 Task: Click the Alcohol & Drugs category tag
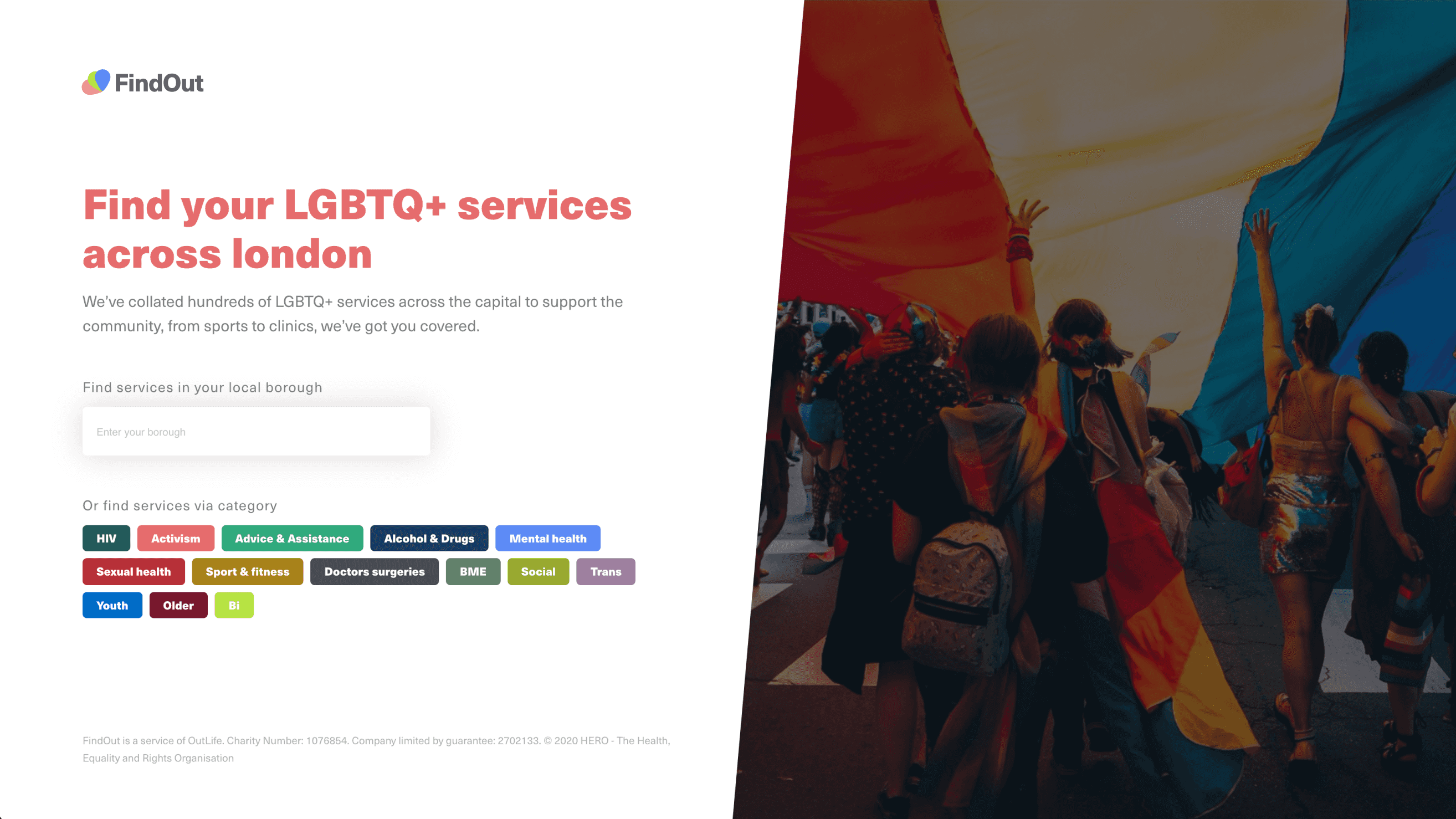(429, 538)
